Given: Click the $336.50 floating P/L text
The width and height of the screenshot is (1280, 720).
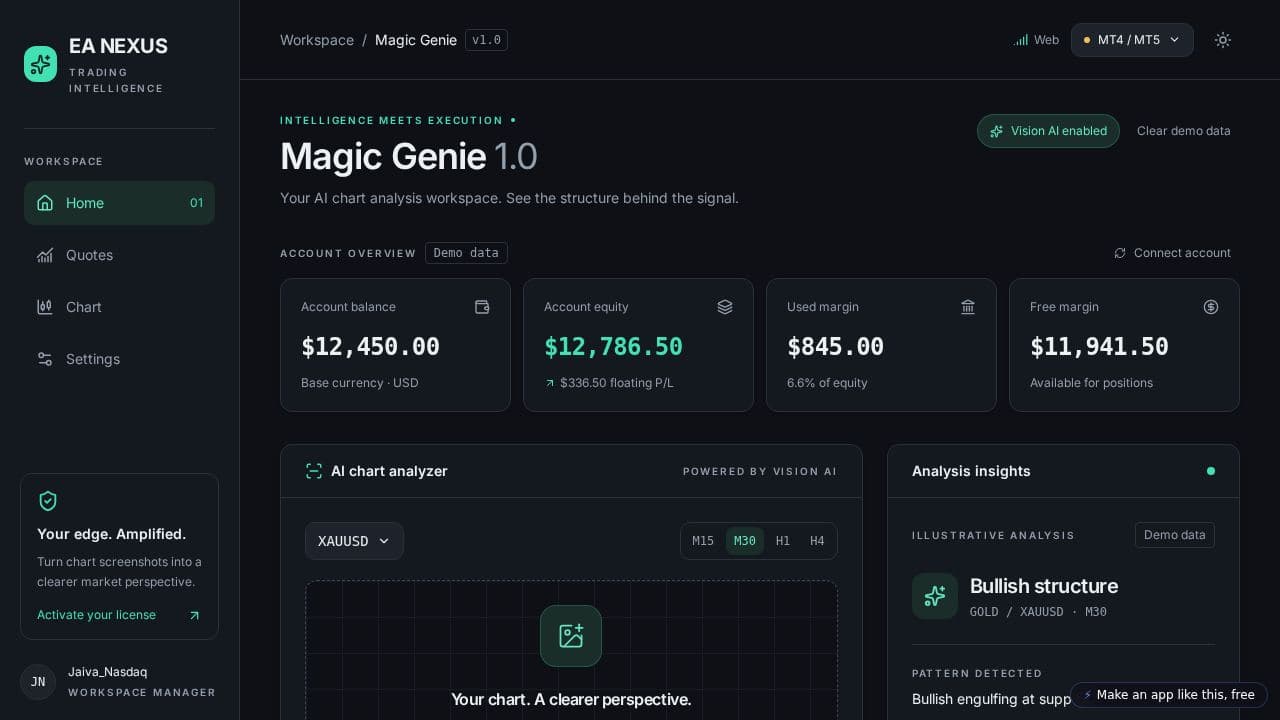Looking at the screenshot, I should [x=616, y=383].
